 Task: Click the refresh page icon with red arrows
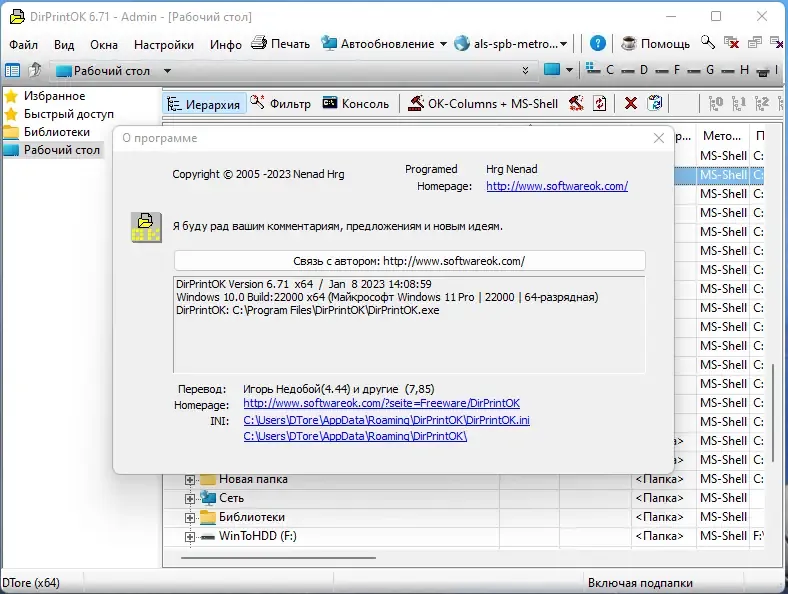(600, 104)
